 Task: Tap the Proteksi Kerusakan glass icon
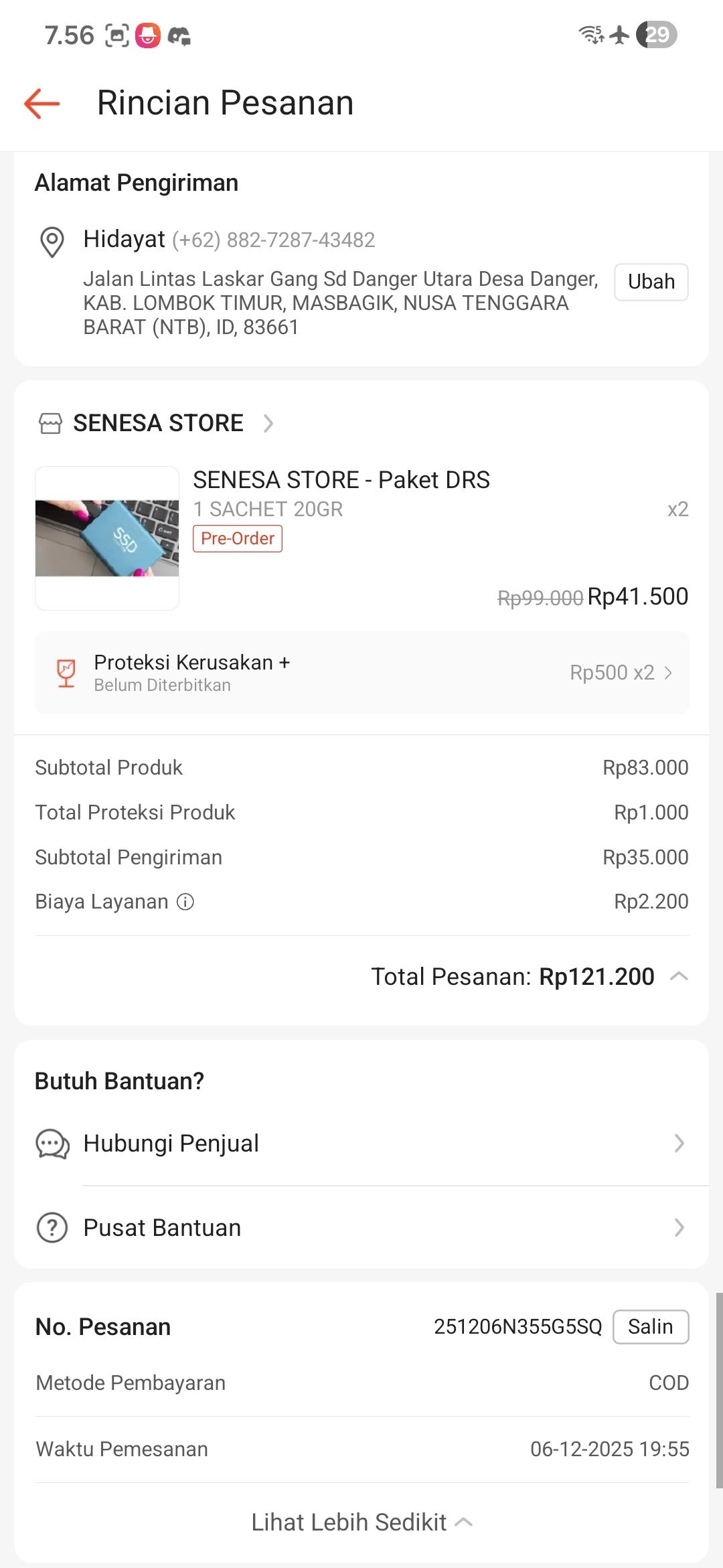tap(66, 673)
